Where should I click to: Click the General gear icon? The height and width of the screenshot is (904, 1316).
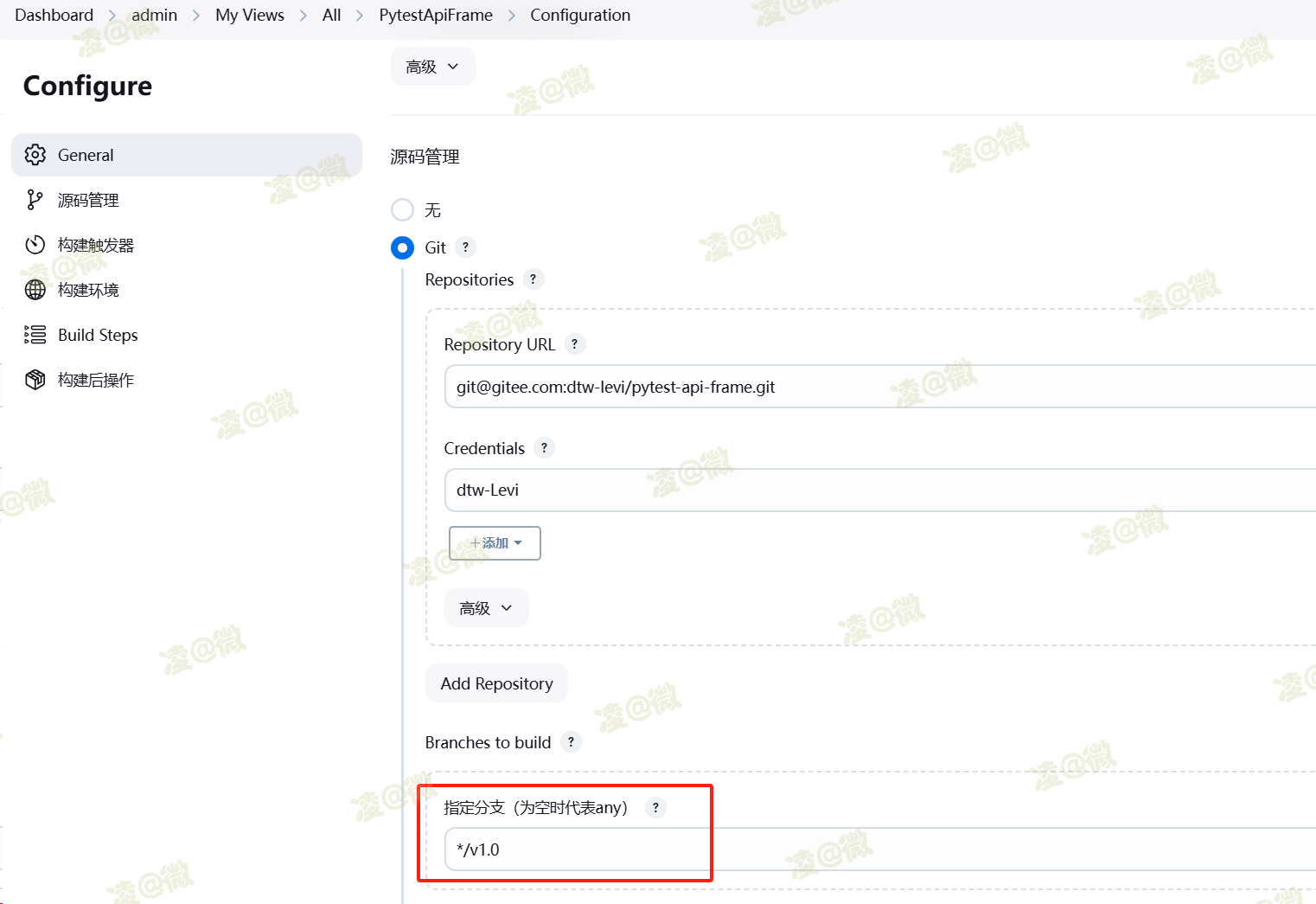(35, 155)
